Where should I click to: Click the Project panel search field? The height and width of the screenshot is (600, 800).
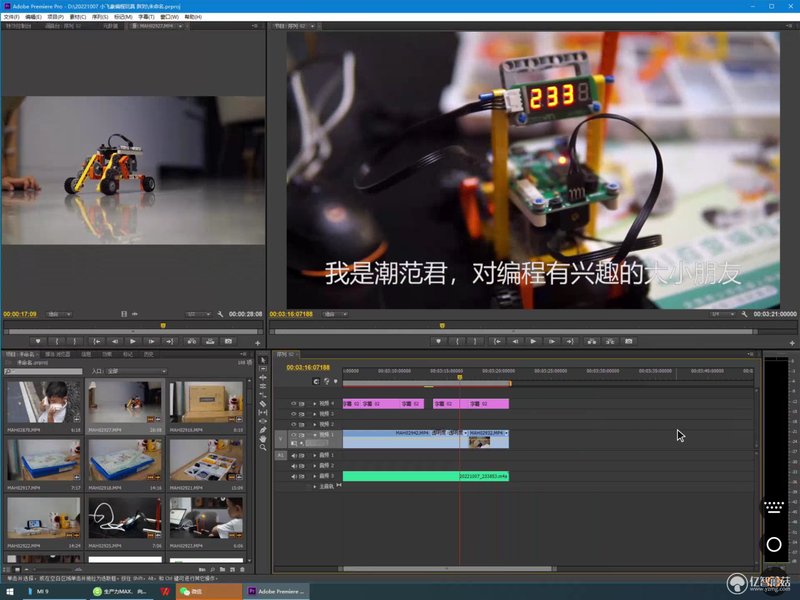[x=43, y=371]
